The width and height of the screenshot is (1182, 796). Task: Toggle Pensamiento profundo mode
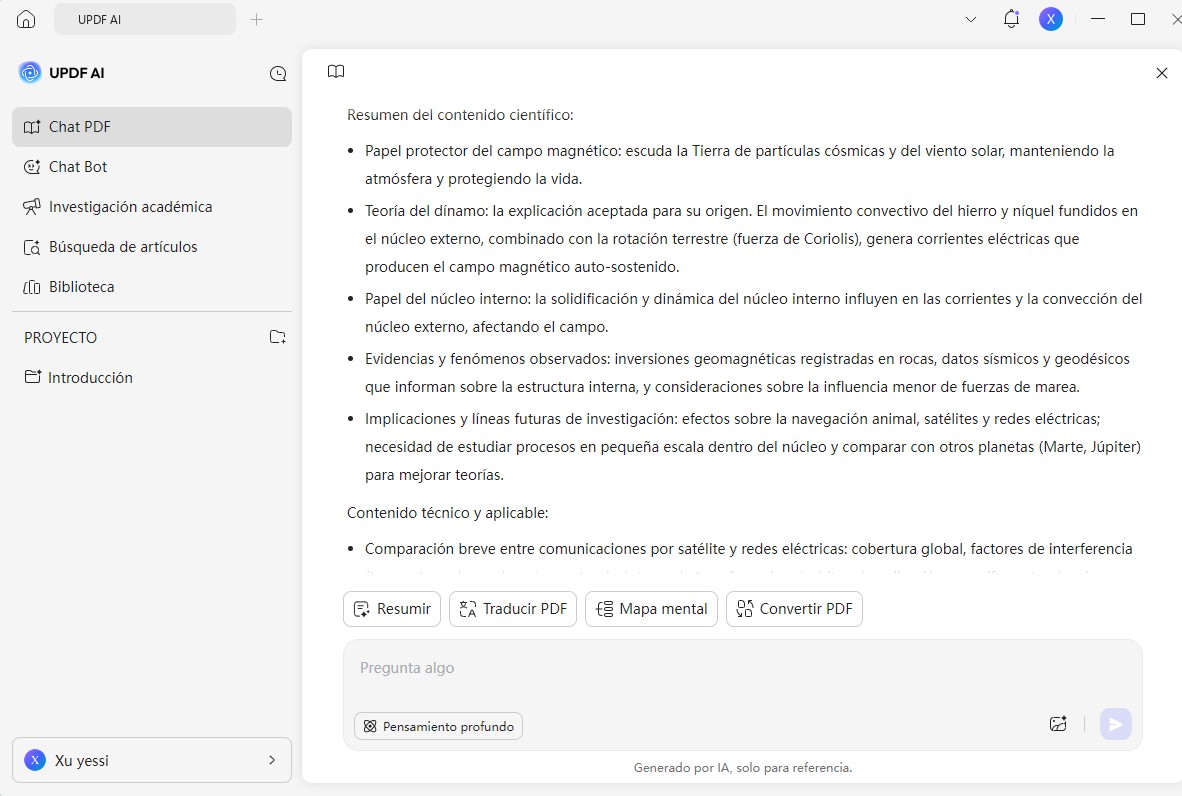pyautogui.click(x=438, y=726)
